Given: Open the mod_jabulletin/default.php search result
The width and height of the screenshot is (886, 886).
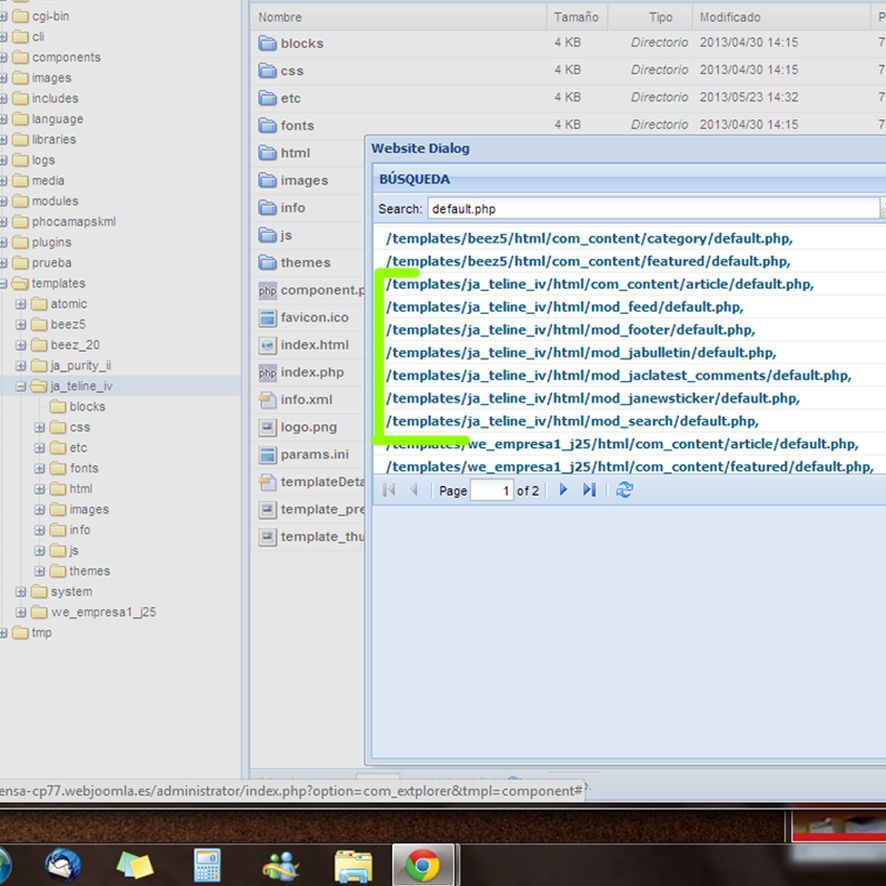Looking at the screenshot, I should (x=581, y=353).
